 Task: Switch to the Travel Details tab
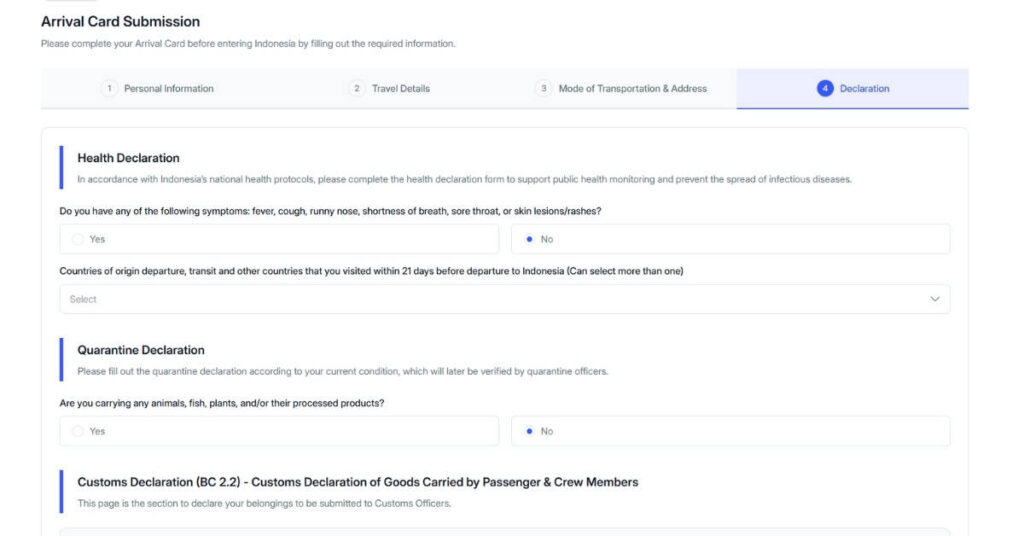tap(400, 89)
